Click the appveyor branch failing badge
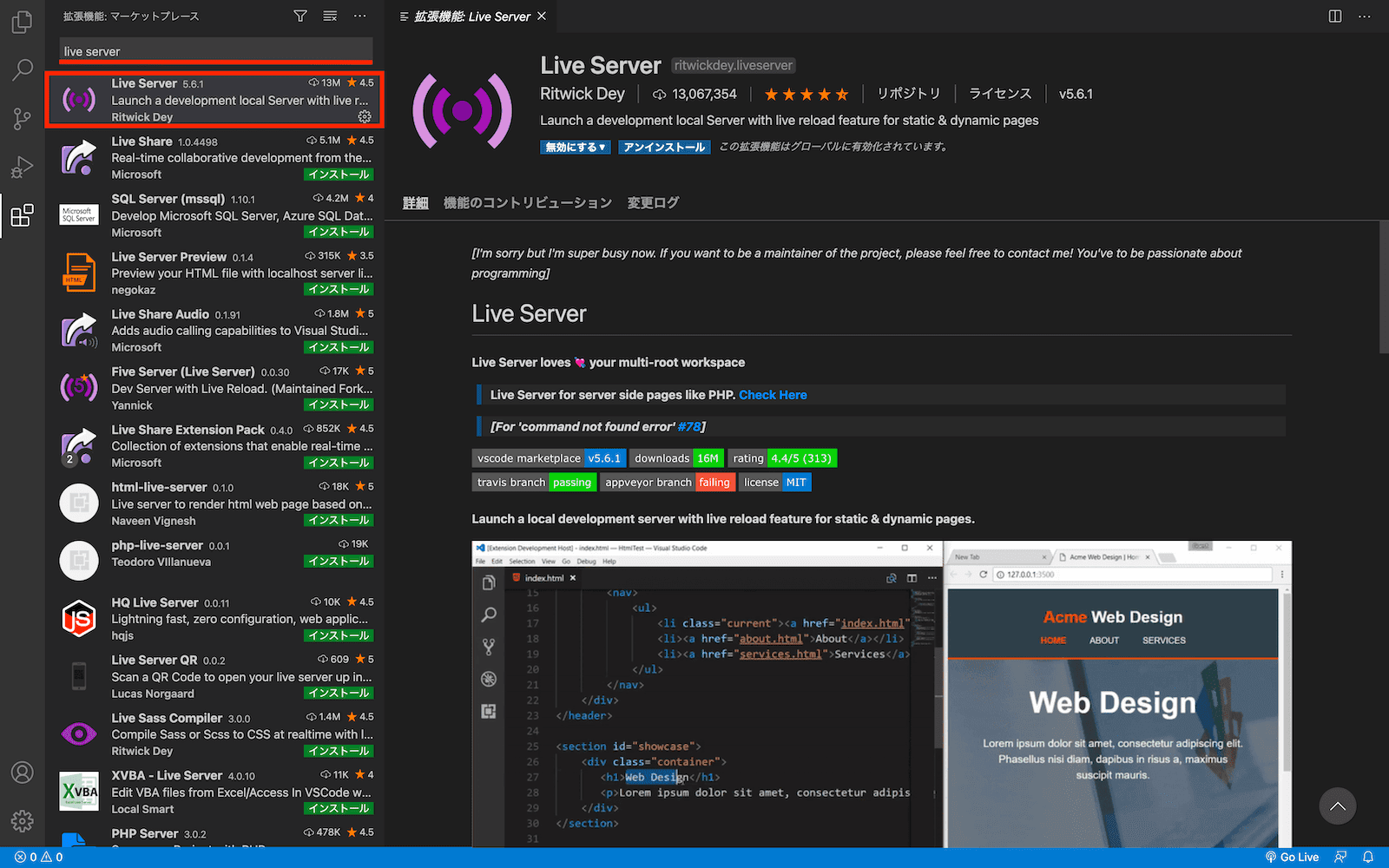 coord(668,483)
